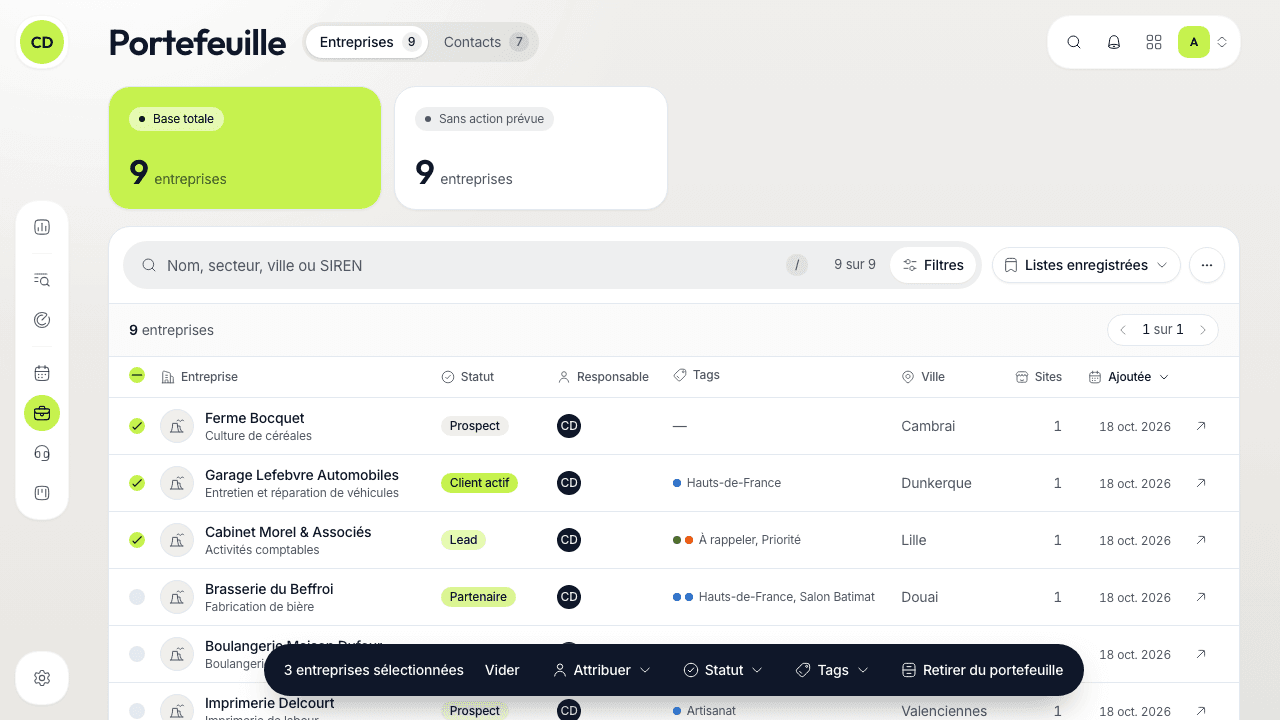Click the CD avatar logo top-left
This screenshot has width=1280, height=720.
click(x=42, y=42)
